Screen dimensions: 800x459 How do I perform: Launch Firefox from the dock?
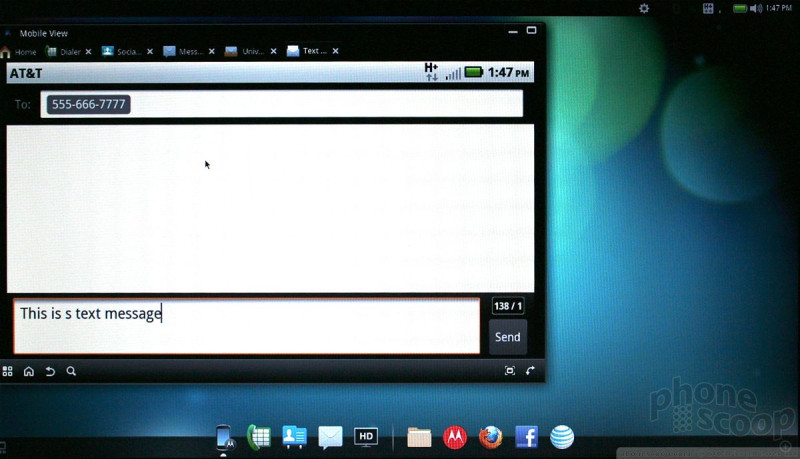point(491,437)
